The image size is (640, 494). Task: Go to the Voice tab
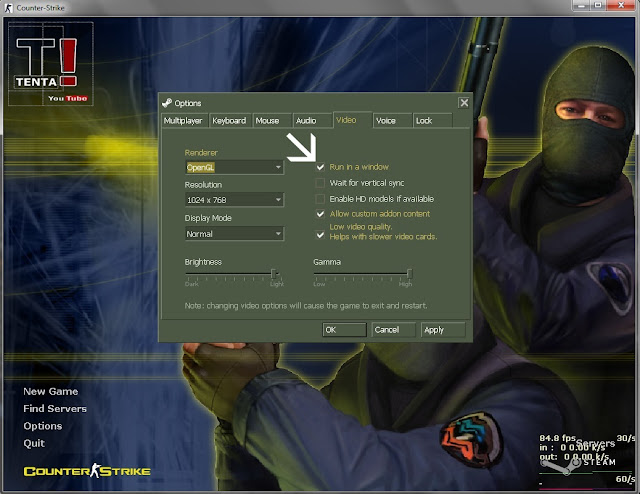point(392,120)
